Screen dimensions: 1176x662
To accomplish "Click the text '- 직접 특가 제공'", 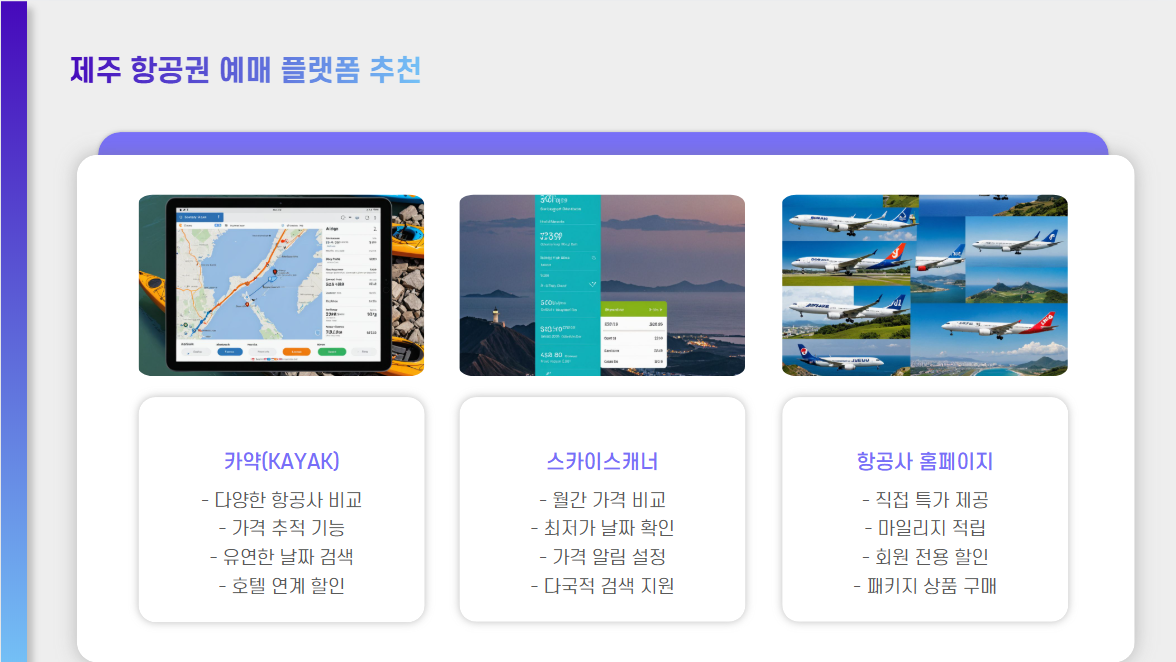I will coord(925,500).
